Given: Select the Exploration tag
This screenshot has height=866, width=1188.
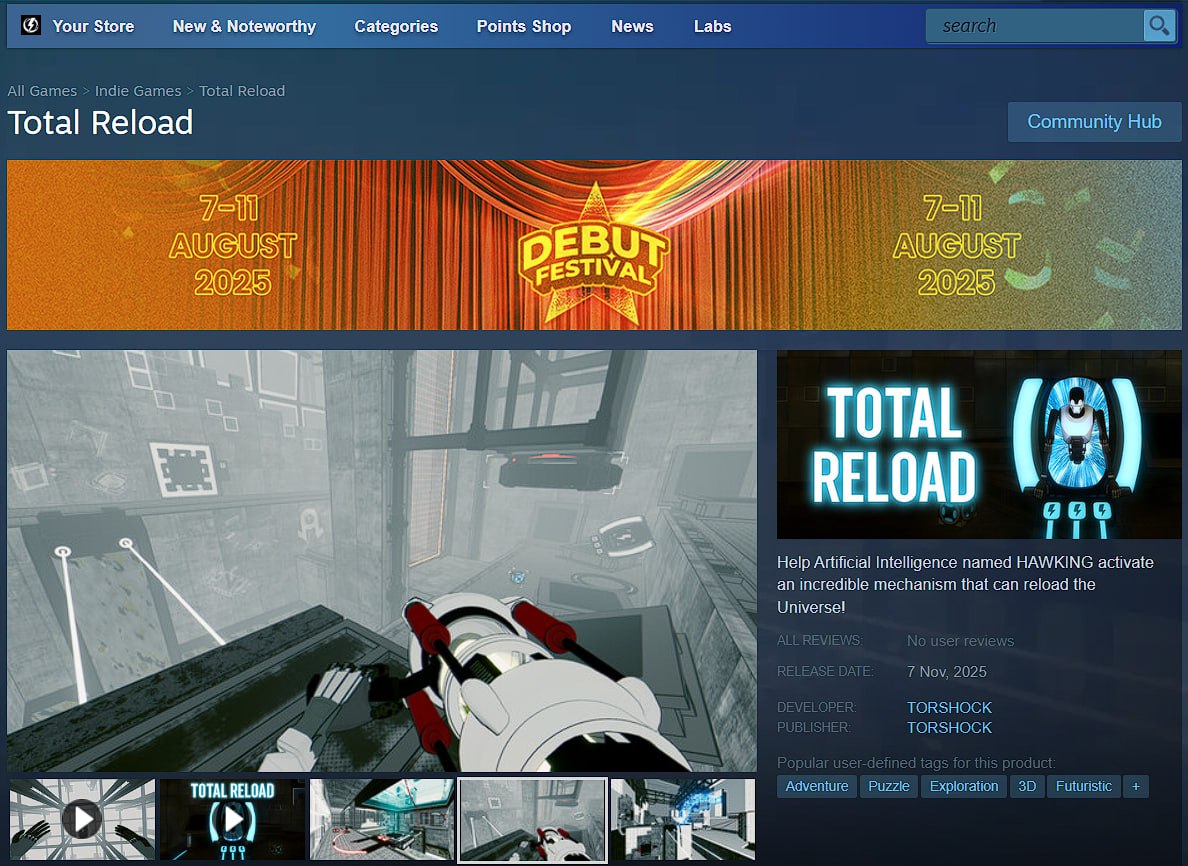Looking at the screenshot, I should [x=964, y=786].
